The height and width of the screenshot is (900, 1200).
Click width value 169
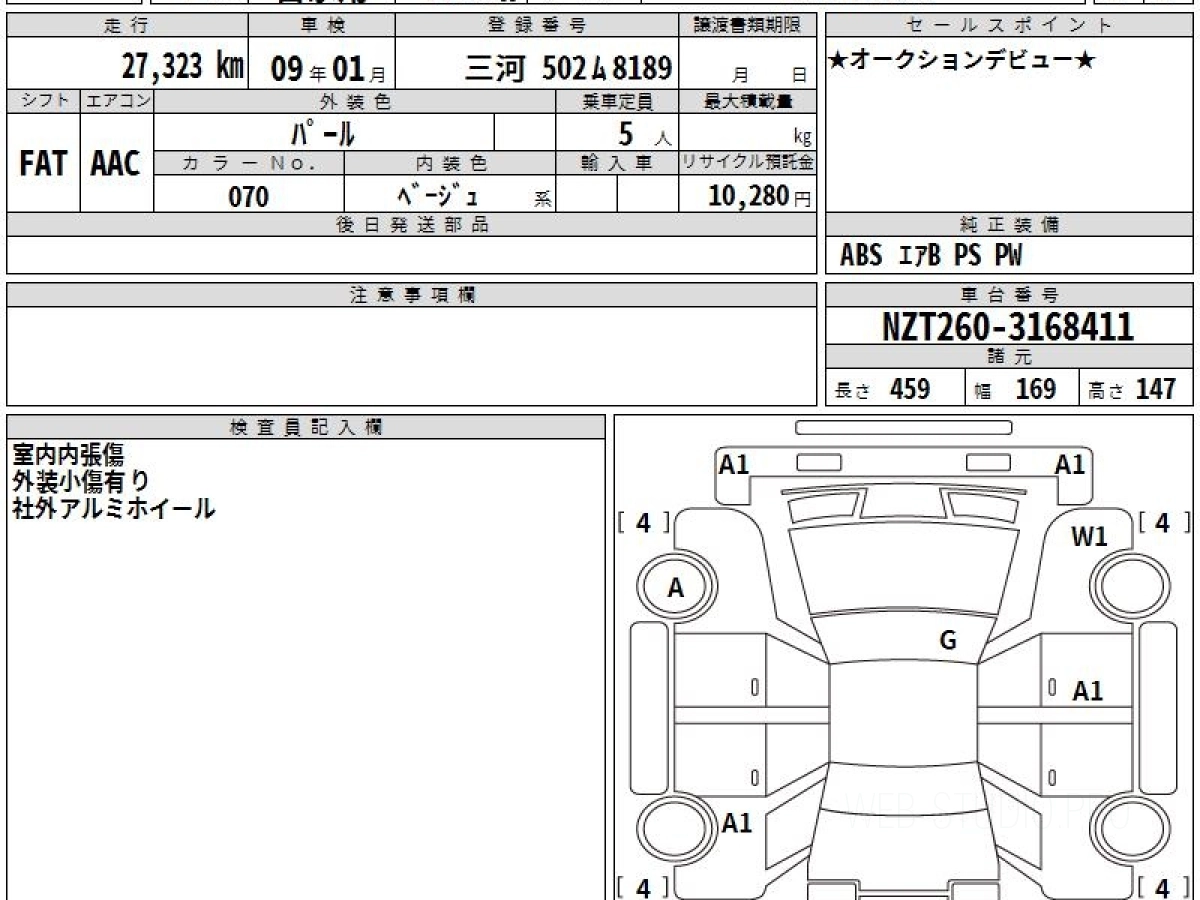coord(1035,389)
